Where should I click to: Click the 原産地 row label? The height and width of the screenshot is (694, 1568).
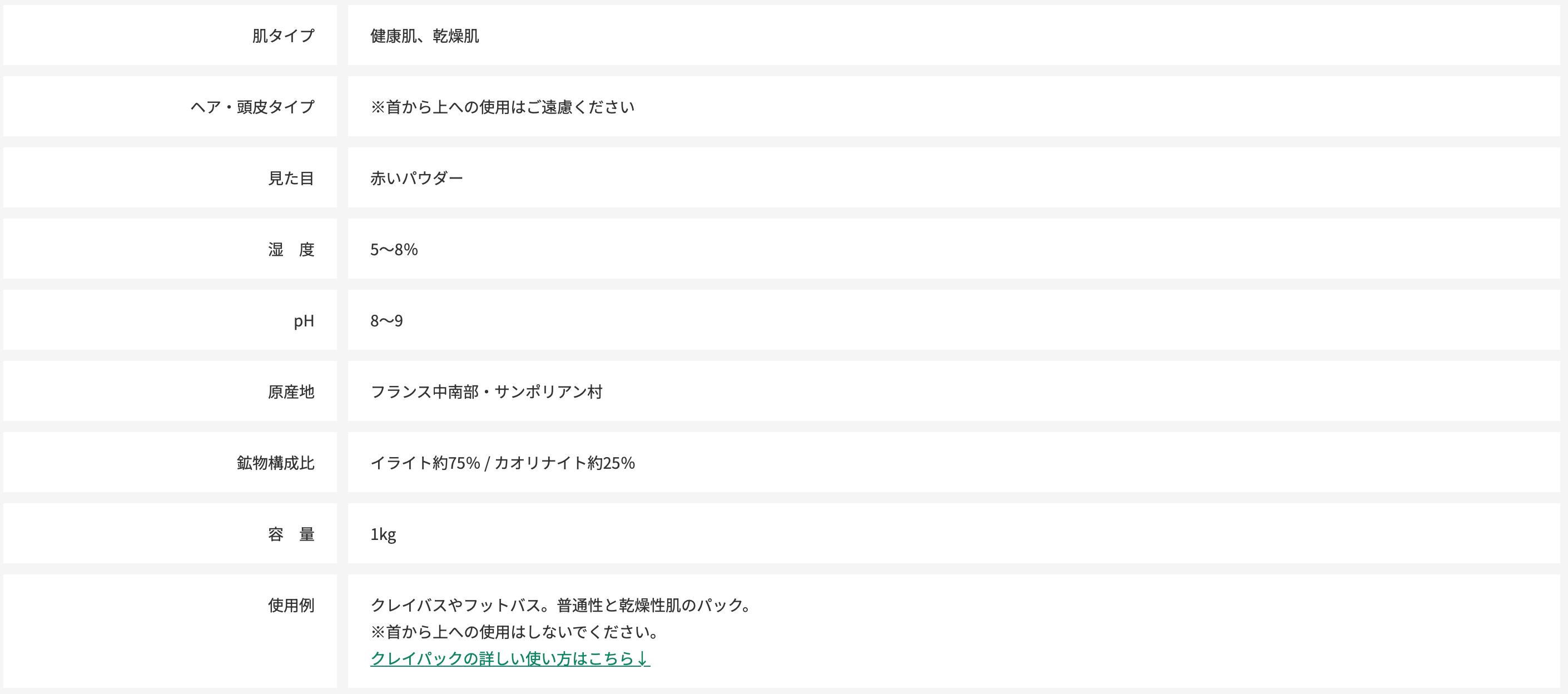pos(291,392)
